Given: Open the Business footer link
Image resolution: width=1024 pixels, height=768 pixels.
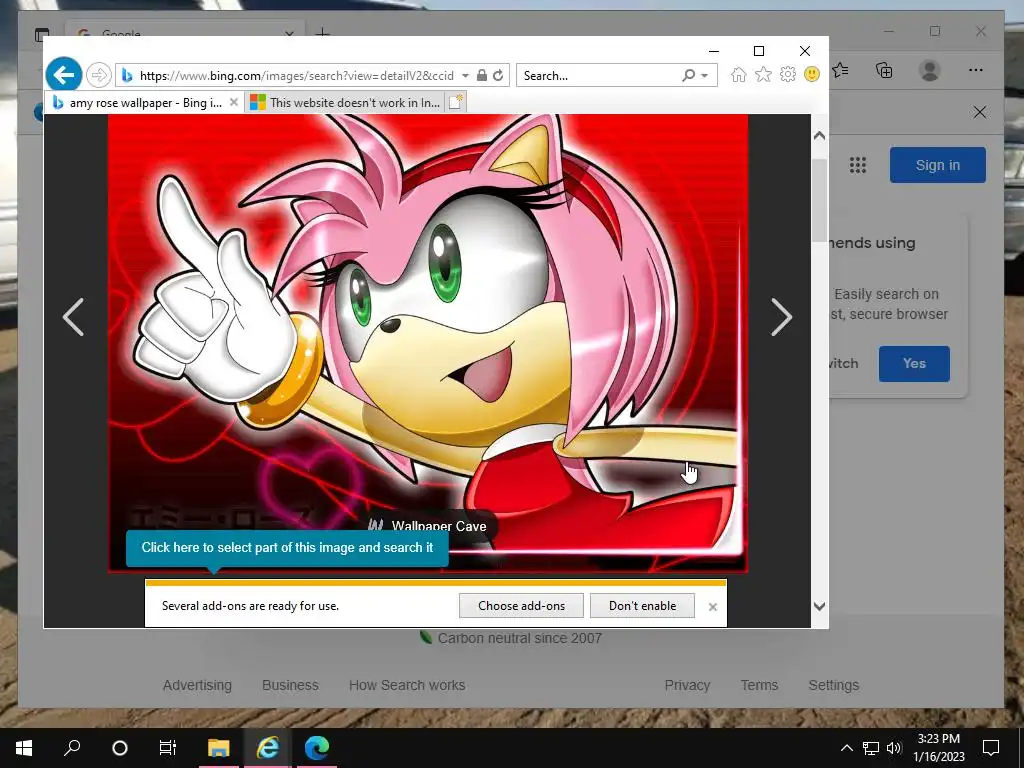Looking at the screenshot, I should (x=290, y=685).
